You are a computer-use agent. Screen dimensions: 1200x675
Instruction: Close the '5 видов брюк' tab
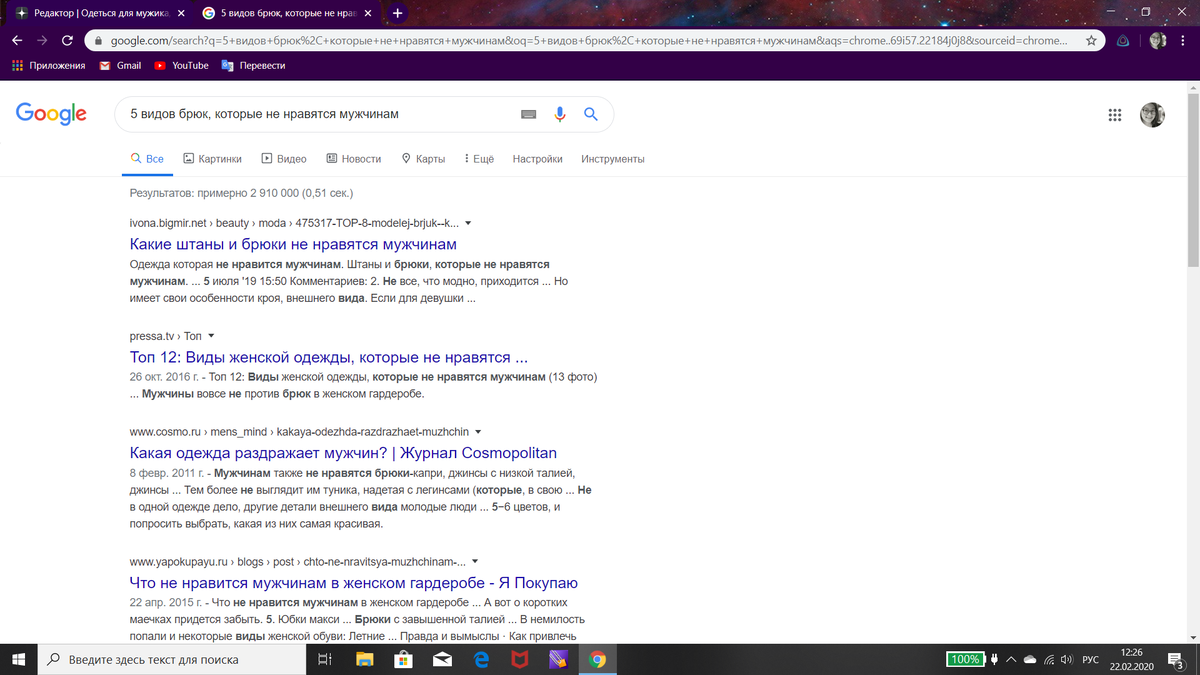pyautogui.click(x=368, y=13)
